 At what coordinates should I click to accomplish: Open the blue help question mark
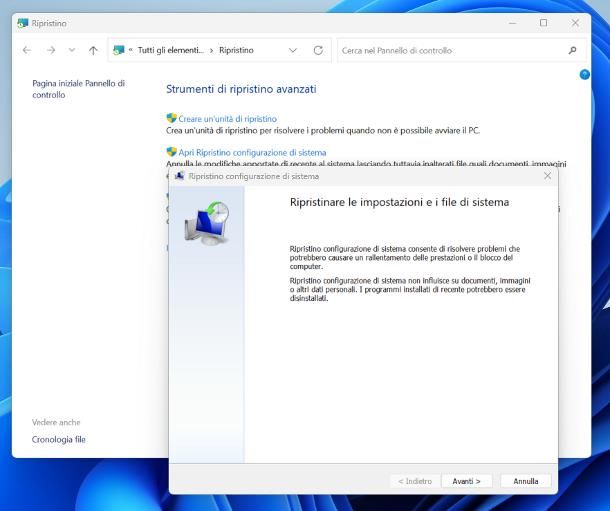[x=584, y=74]
